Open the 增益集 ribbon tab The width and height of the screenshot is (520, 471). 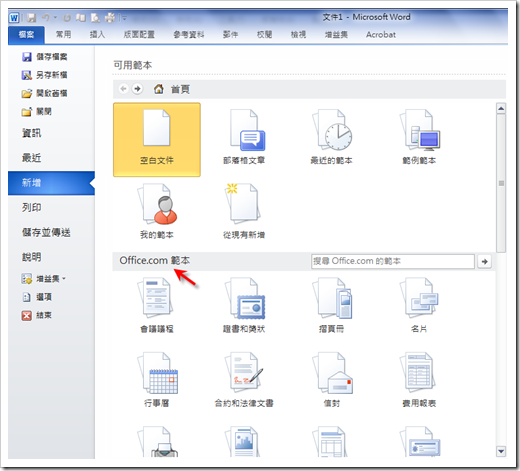(336, 35)
